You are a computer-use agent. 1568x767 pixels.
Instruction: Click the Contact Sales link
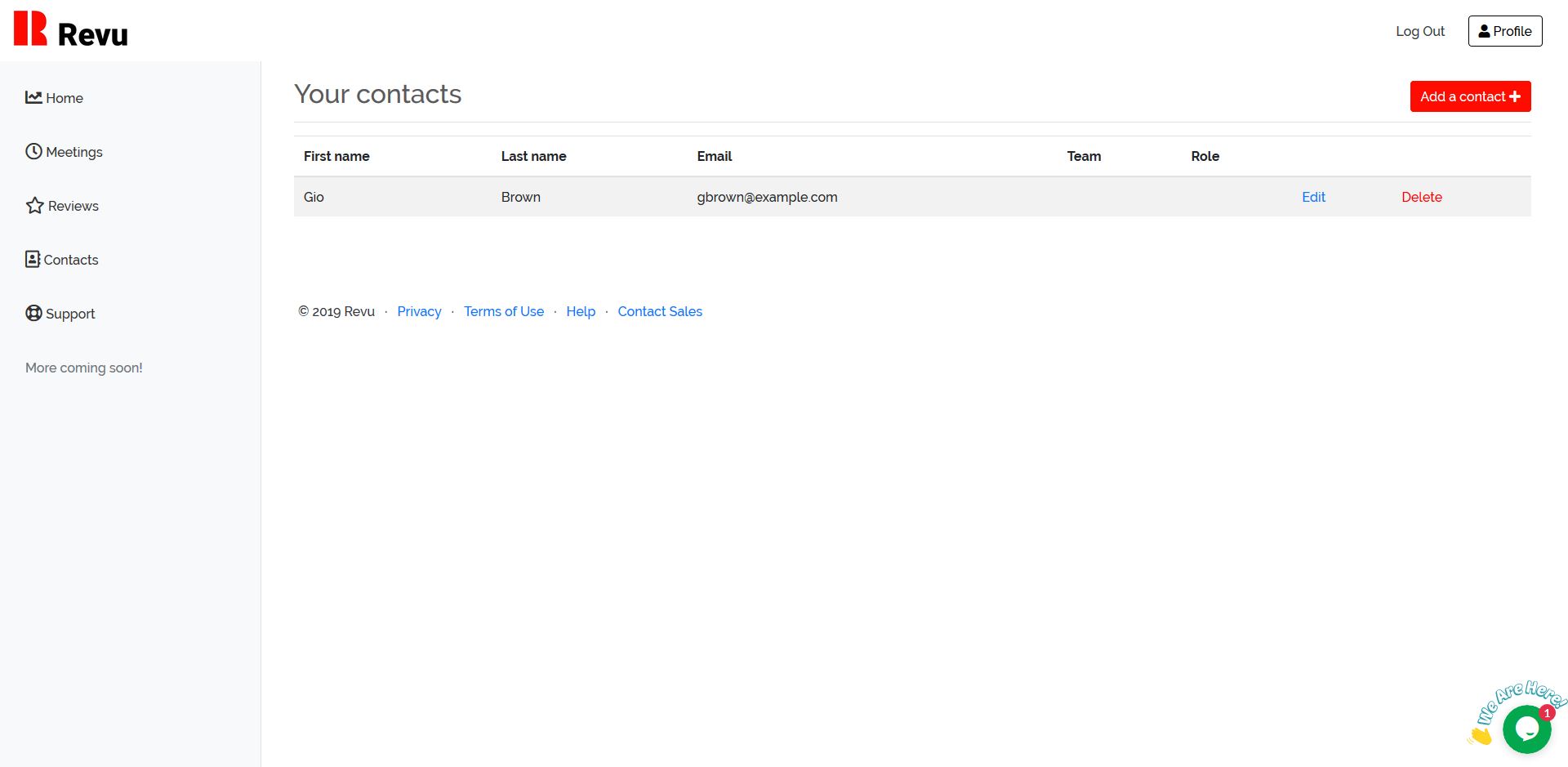point(660,311)
